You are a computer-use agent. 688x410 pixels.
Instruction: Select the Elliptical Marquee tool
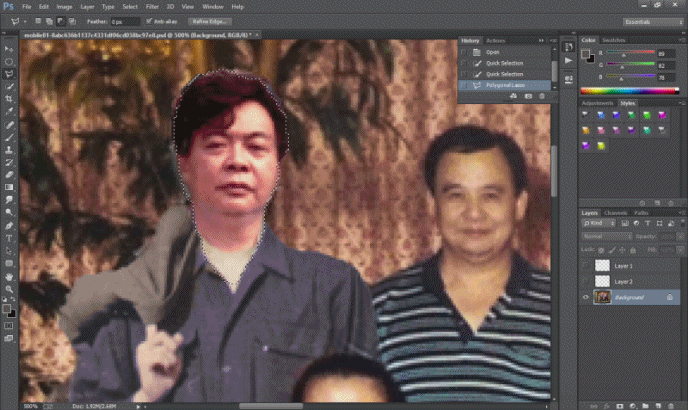pyautogui.click(x=9, y=61)
